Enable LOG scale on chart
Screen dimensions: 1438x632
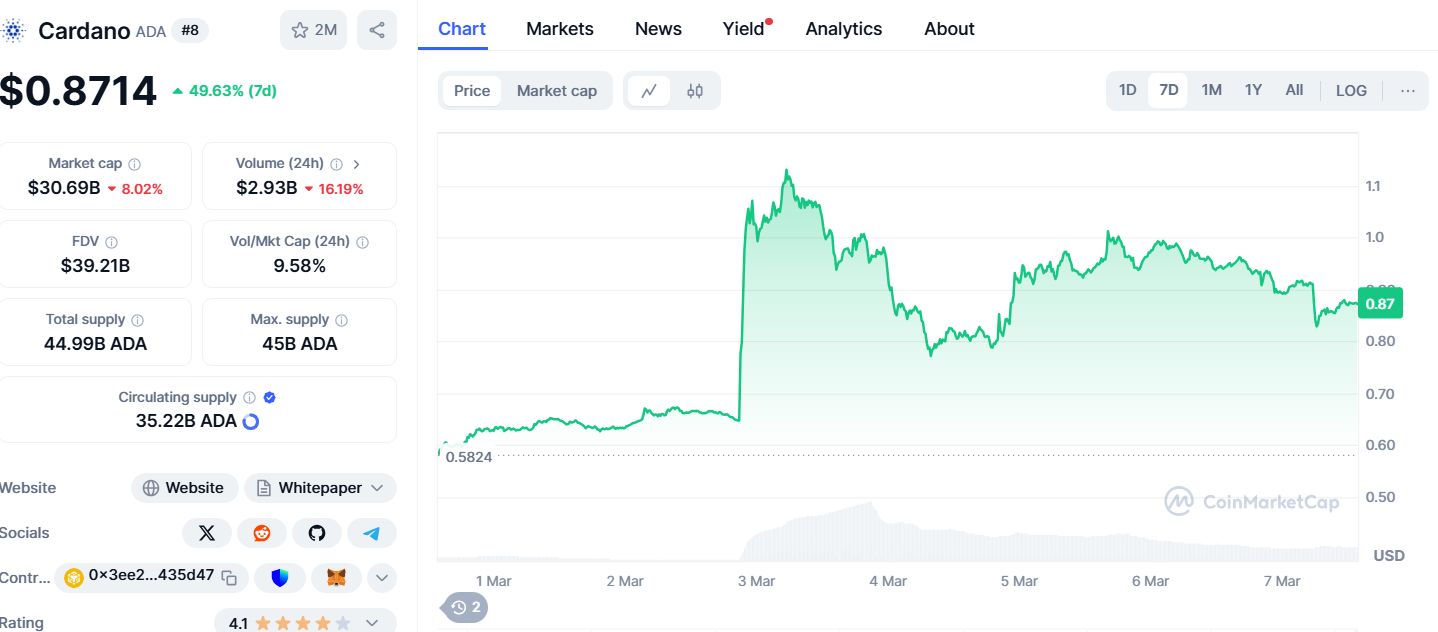point(1350,90)
